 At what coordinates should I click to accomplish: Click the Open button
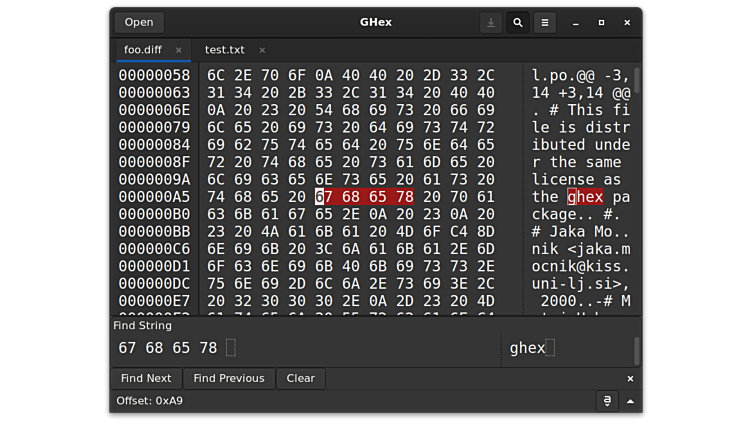click(139, 22)
